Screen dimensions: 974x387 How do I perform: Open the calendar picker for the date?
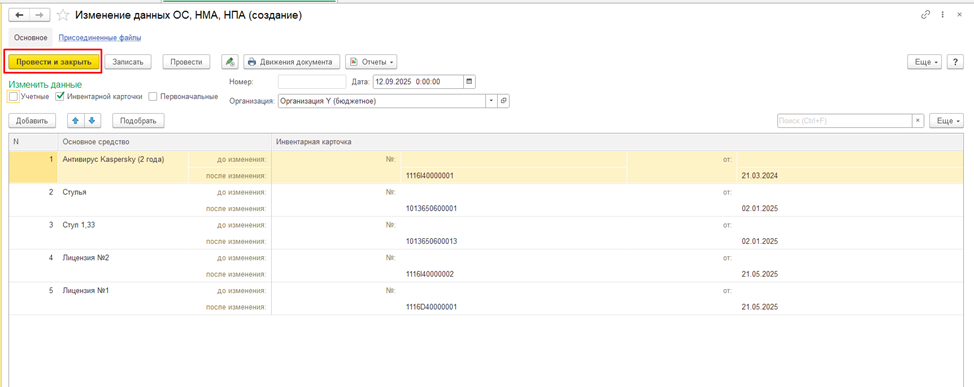470,81
